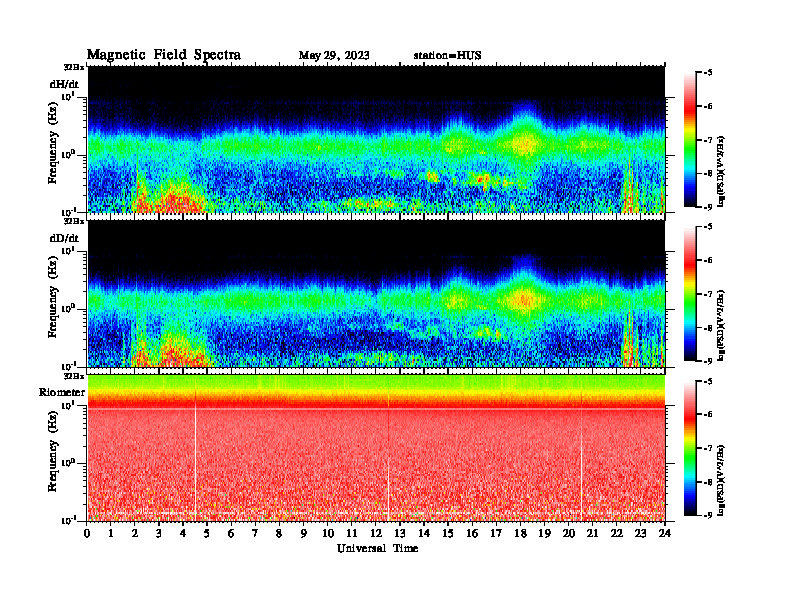Click the "-6" value on the Riometer color bar
792x612 pixels.
[x=707, y=415]
